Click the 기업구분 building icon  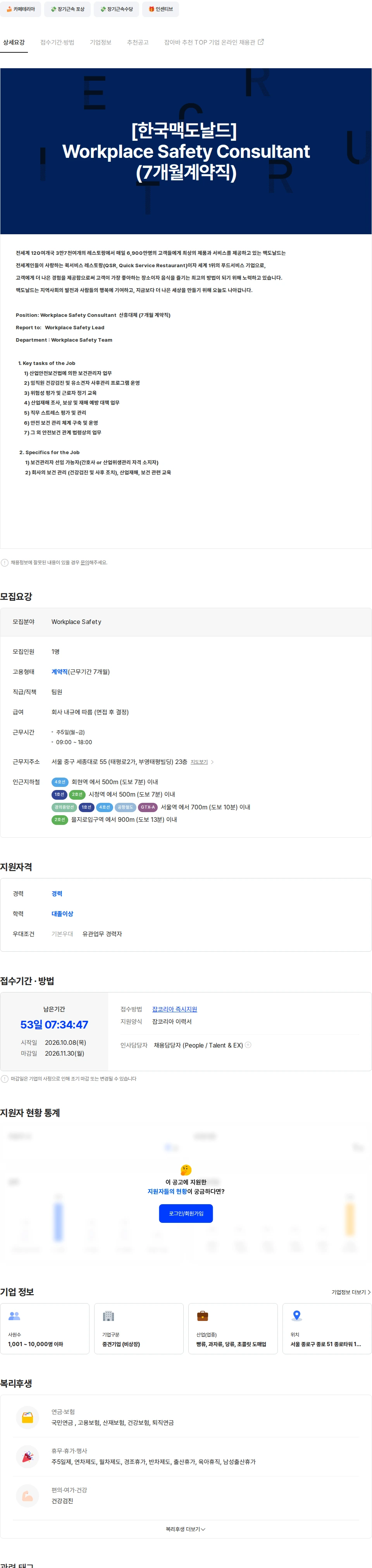click(108, 1316)
